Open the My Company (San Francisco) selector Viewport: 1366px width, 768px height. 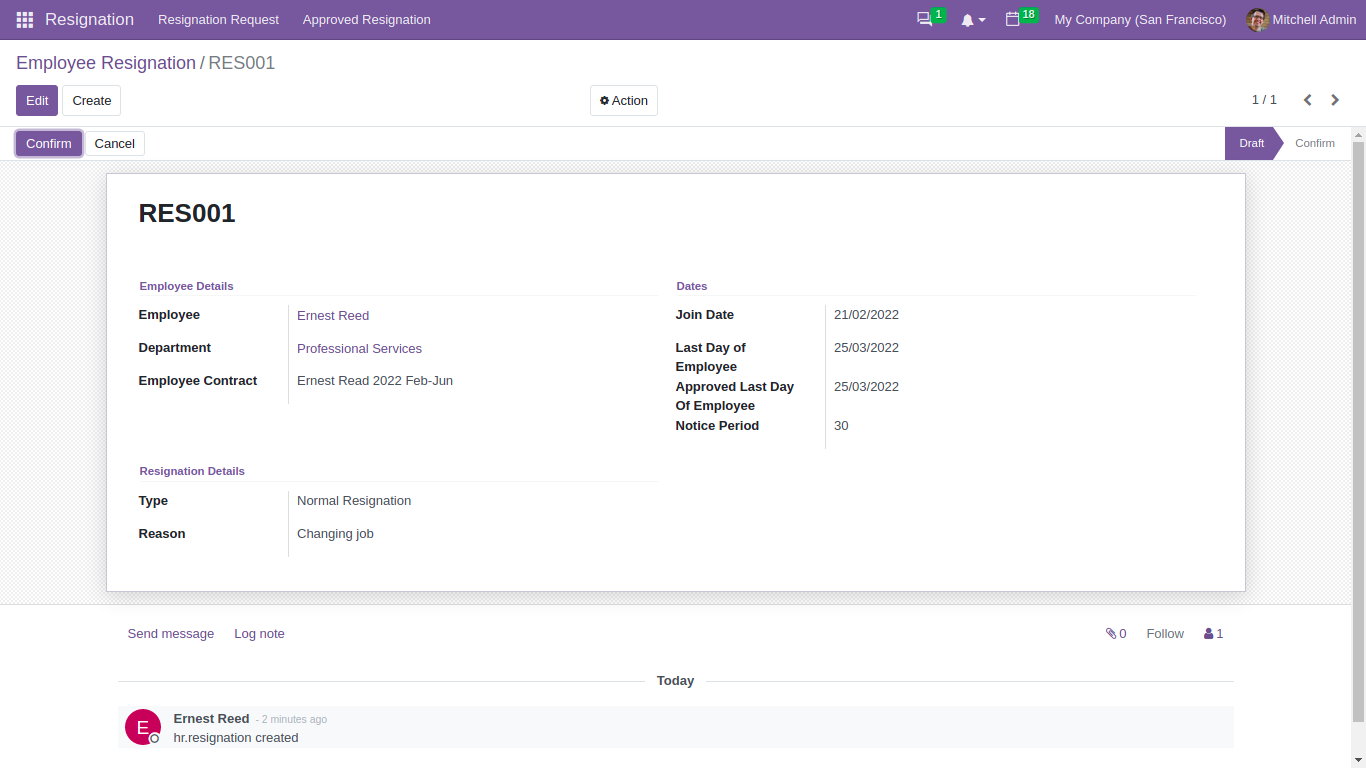(1139, 19)
